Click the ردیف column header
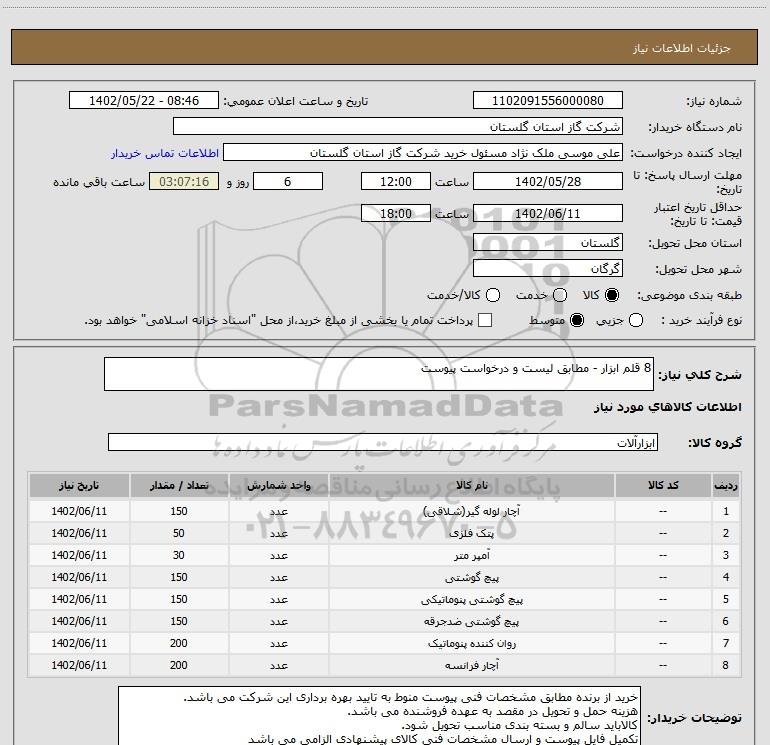770x745 pixels. [x=726, y=485]
